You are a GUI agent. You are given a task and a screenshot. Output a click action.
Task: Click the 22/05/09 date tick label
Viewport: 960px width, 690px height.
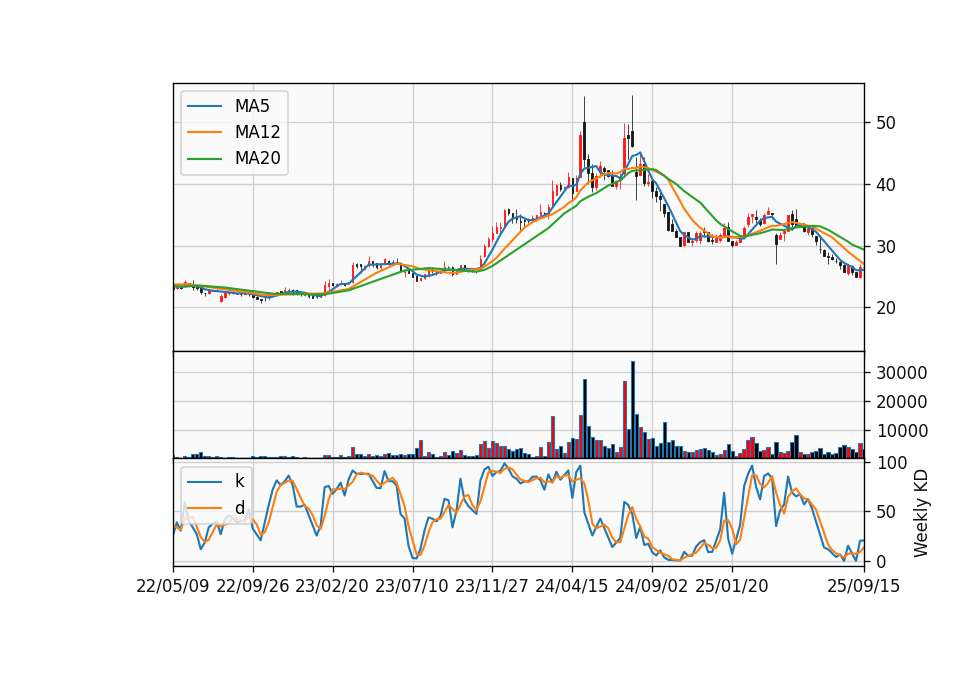(x=173, y=586)
